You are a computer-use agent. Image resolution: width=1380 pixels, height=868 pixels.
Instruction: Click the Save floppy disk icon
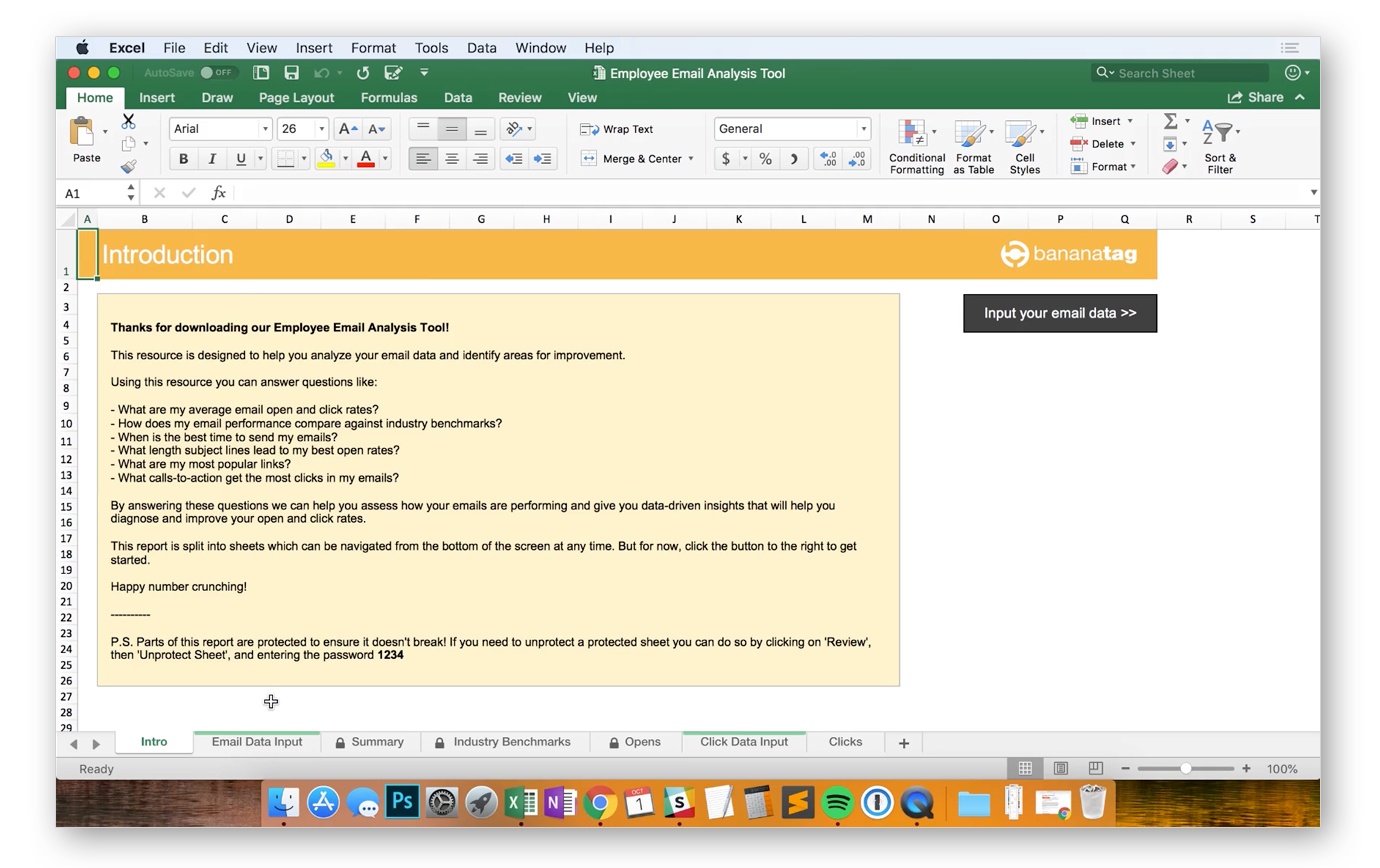pyautogui.click(x=292, y=73)
